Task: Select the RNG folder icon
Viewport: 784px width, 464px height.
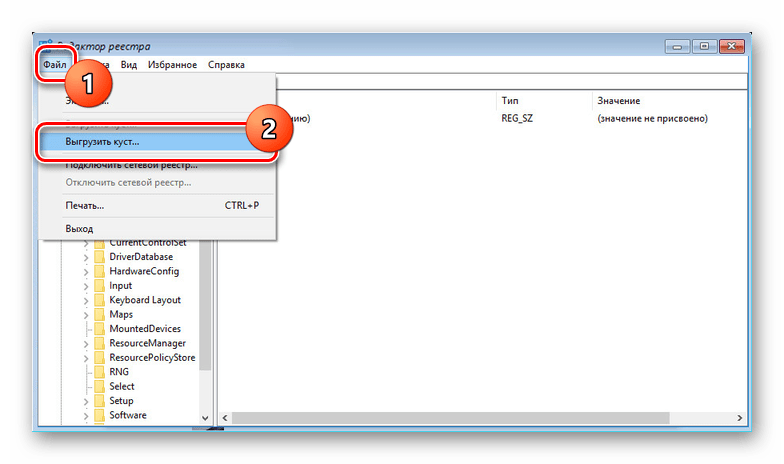Action: click(x=100, y=372)
